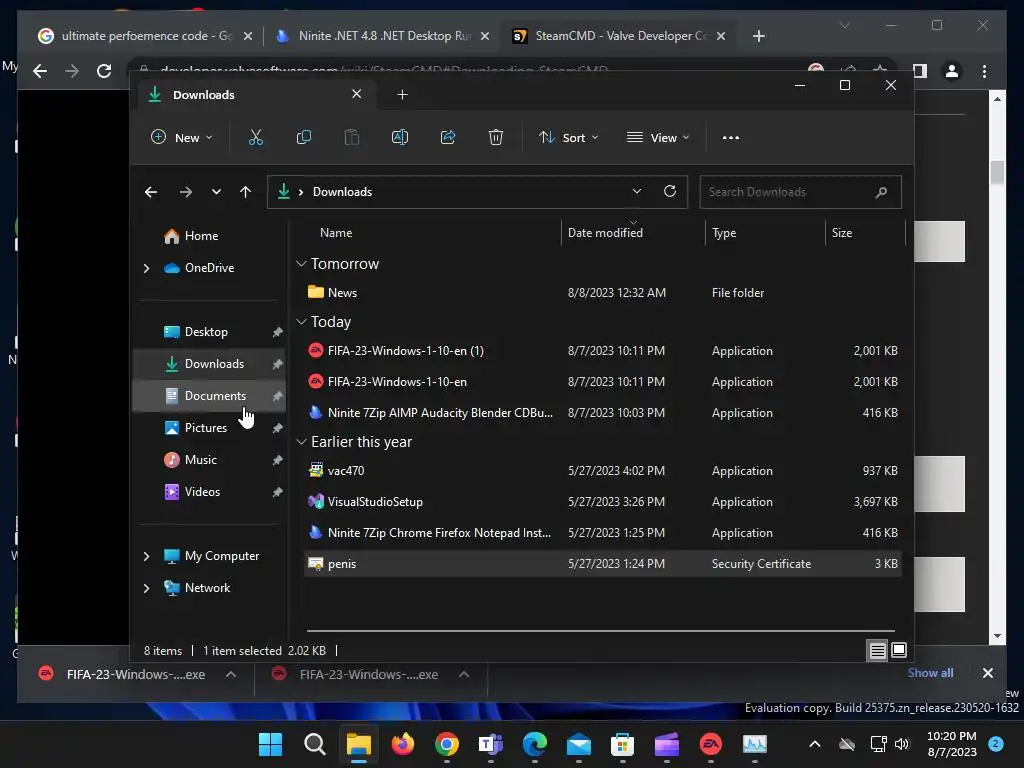Click the Copy icon in Explorer toolbar
1024x768 pixels.
pyautogui.click(x=304, y=137)
